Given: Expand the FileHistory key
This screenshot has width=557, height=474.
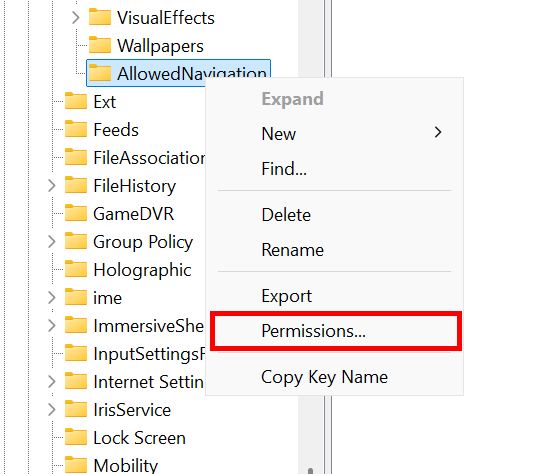Looking at the screenshot, I should point(52,185).
